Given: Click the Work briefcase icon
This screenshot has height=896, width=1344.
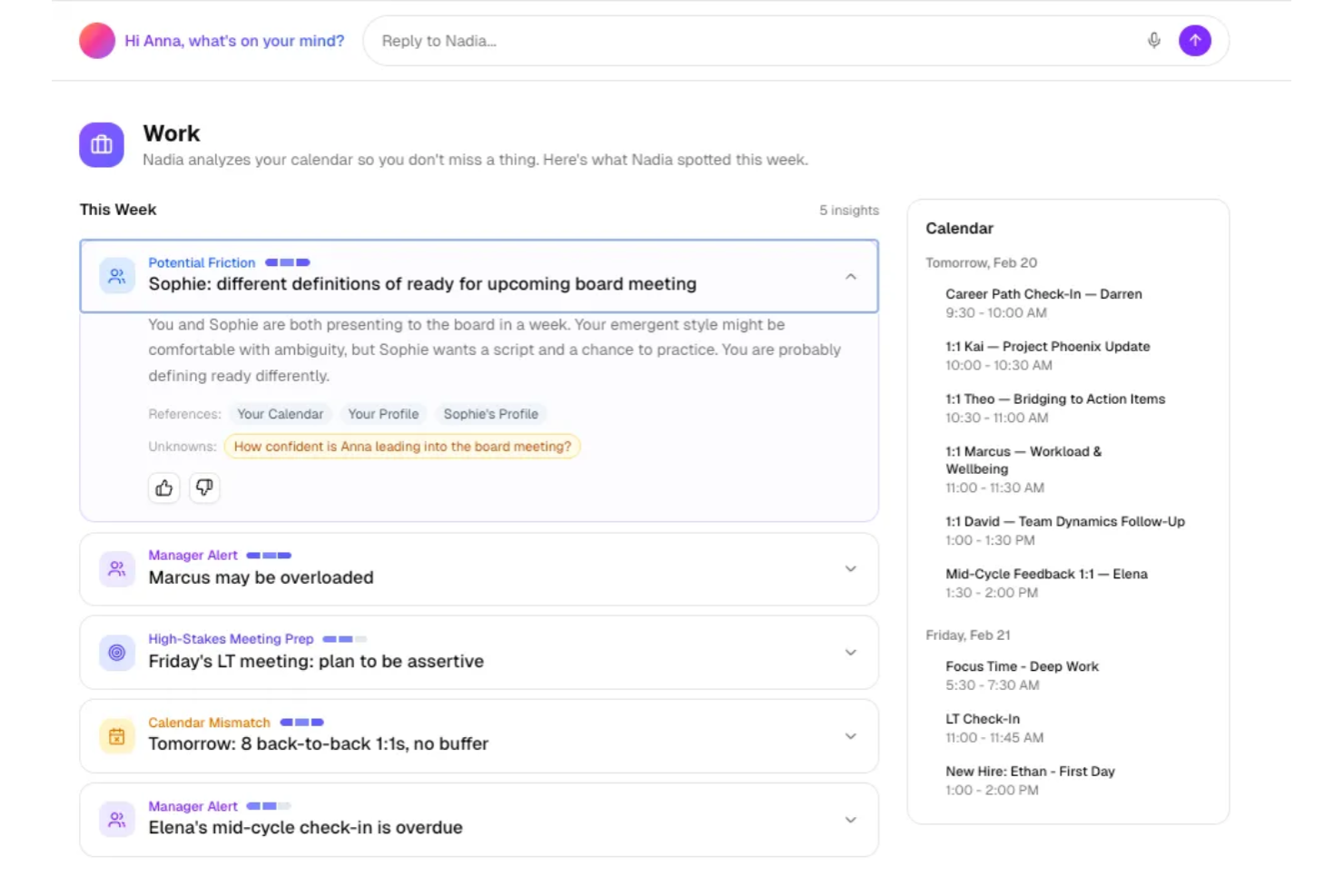Looking at the screenshot, I should click(102, 145).
